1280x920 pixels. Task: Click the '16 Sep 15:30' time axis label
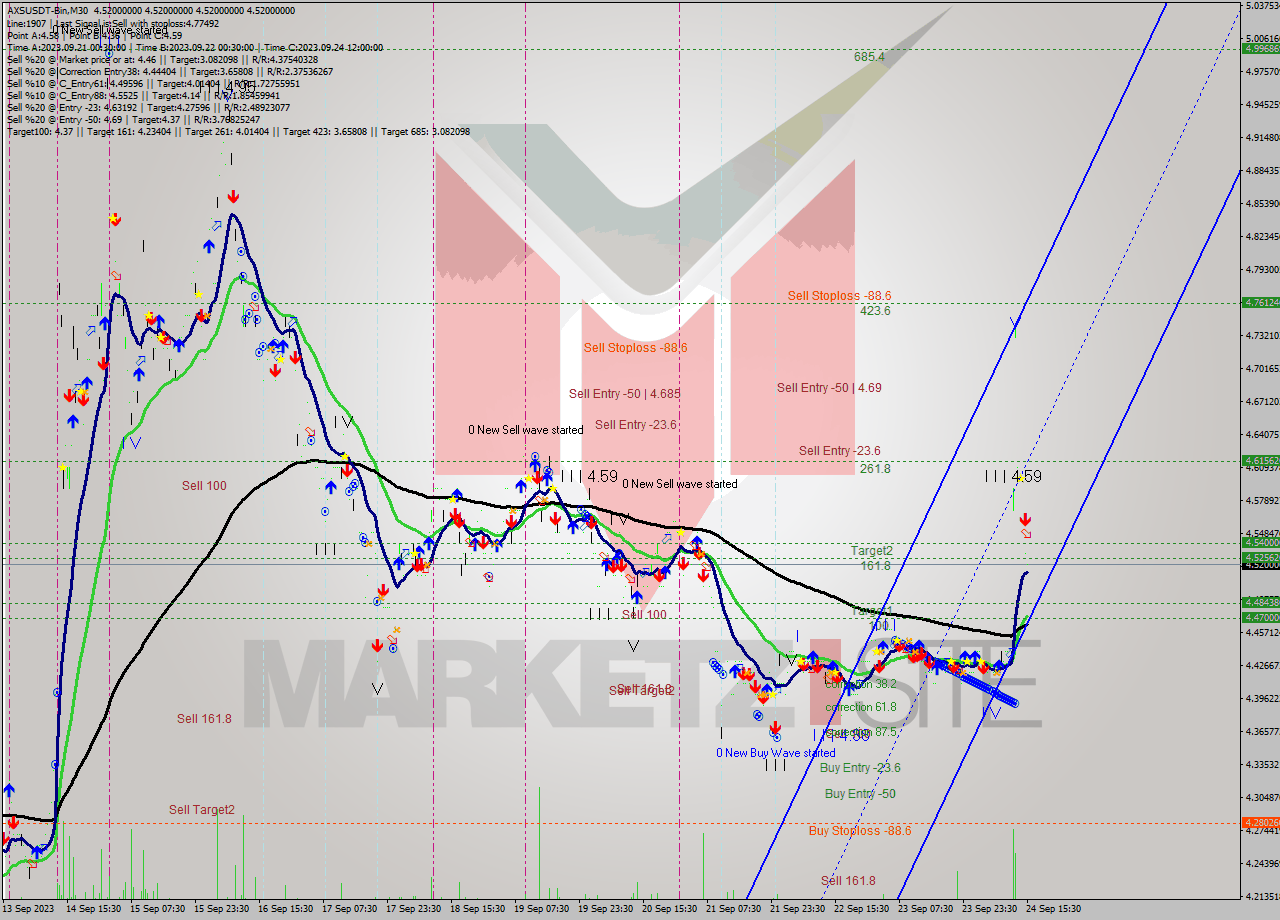[287, 909]
